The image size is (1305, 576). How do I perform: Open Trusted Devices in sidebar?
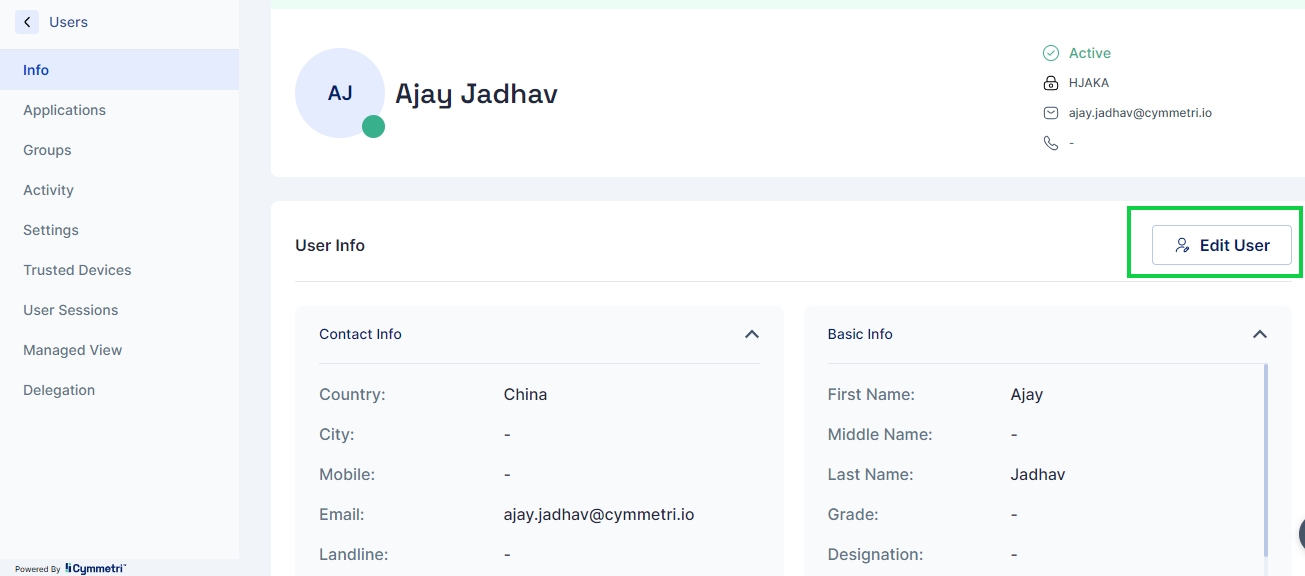77,270
